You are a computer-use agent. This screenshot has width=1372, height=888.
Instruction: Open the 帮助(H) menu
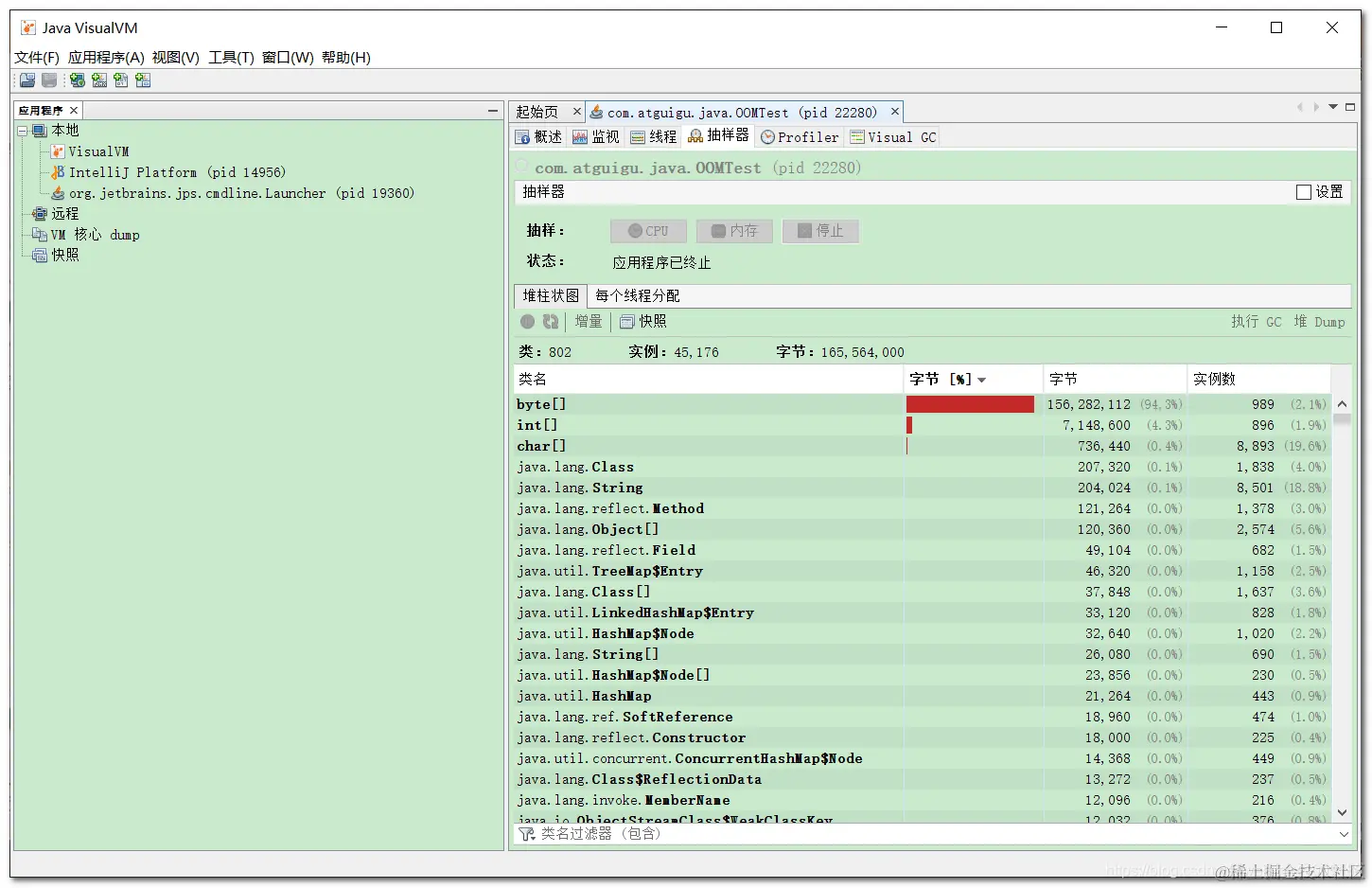pyautogui.click(x=346, y=58)
